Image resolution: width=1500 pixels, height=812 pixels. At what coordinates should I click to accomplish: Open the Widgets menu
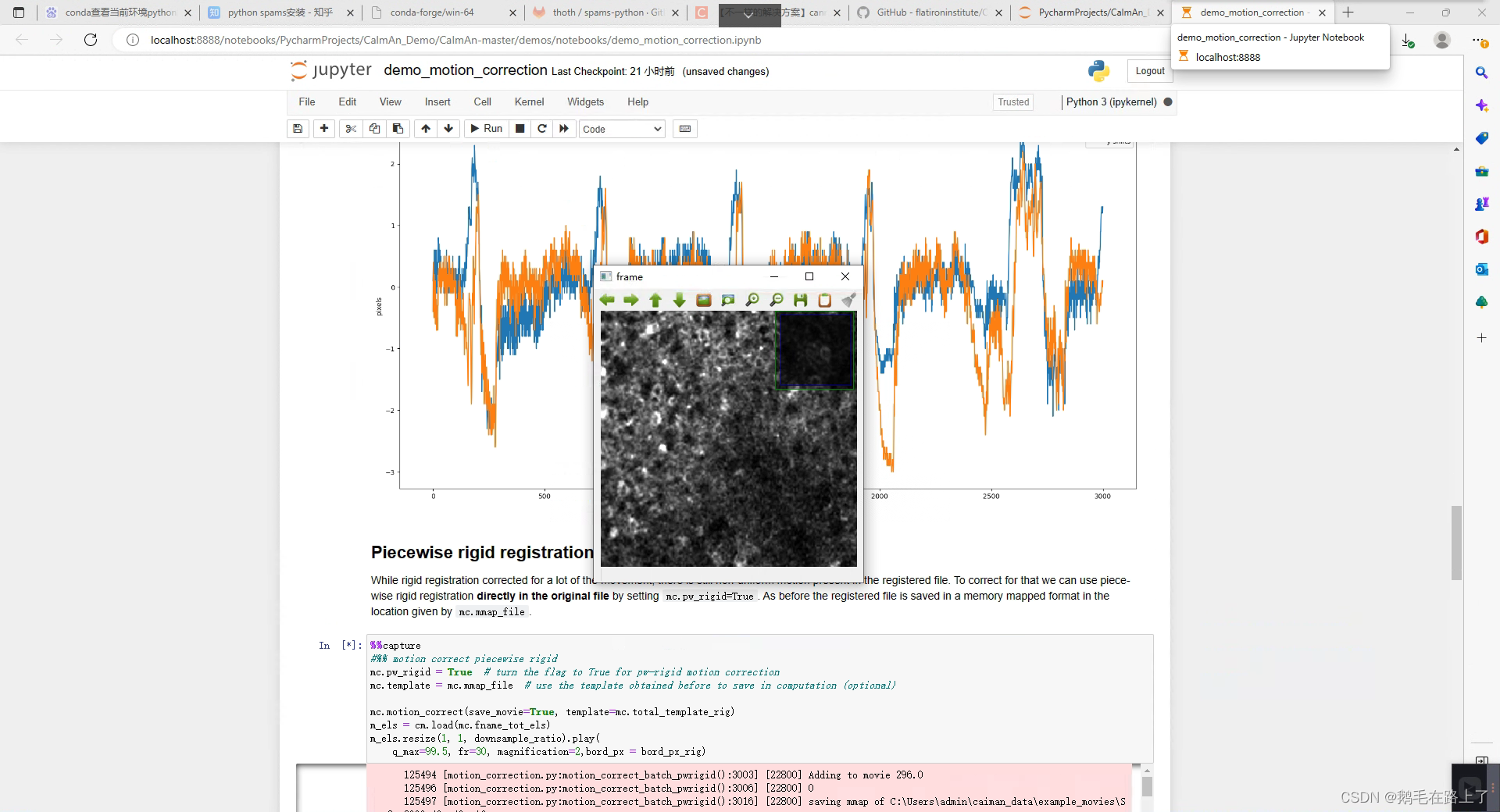tap(586, 101)
